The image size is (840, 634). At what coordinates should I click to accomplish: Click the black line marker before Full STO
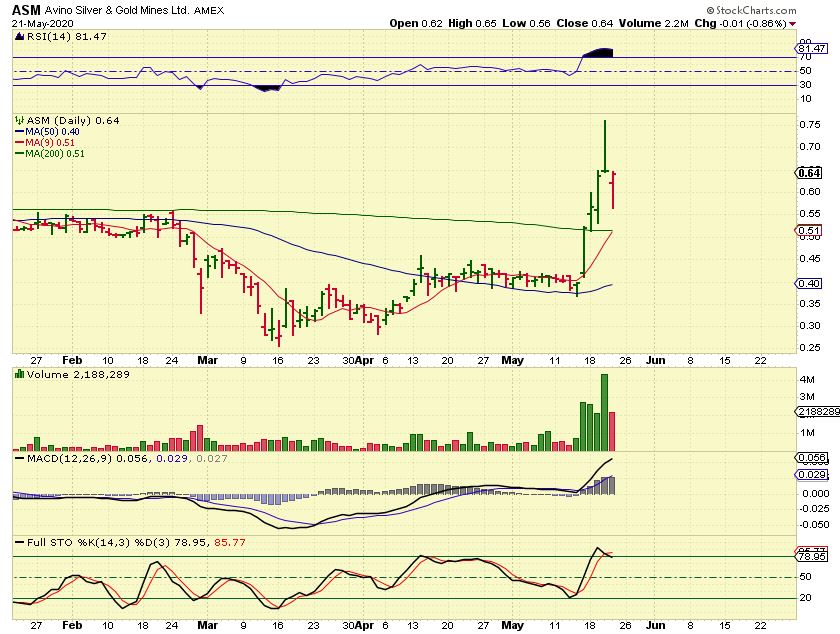click(19, 543)
